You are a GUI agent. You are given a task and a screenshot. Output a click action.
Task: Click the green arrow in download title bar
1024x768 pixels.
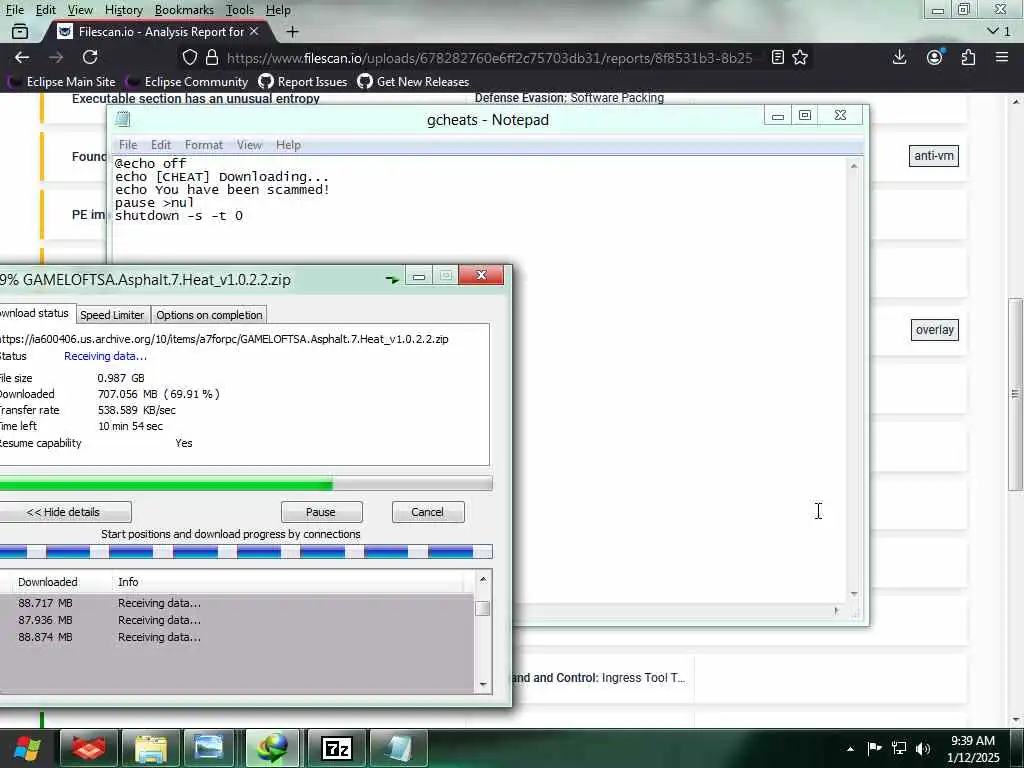pyautogui.click(x=392, y=279)
